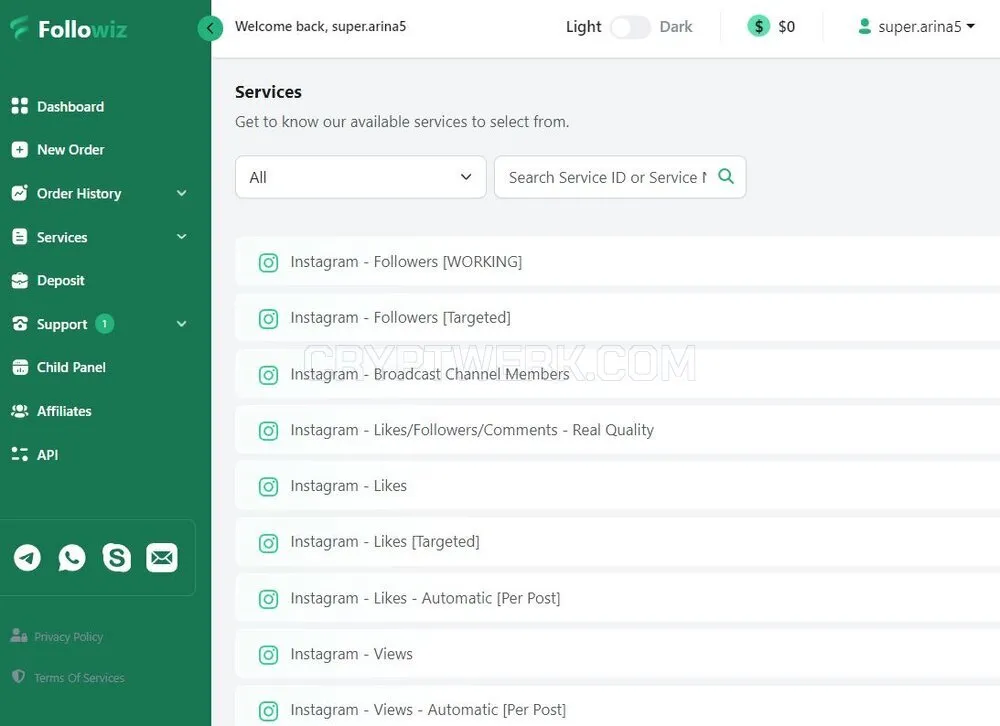The height and width of the screenshot is (726, 1000).
Task: Open 'Instagram - Broadcast Channel Members' category
Action: (x=617, y=374)
